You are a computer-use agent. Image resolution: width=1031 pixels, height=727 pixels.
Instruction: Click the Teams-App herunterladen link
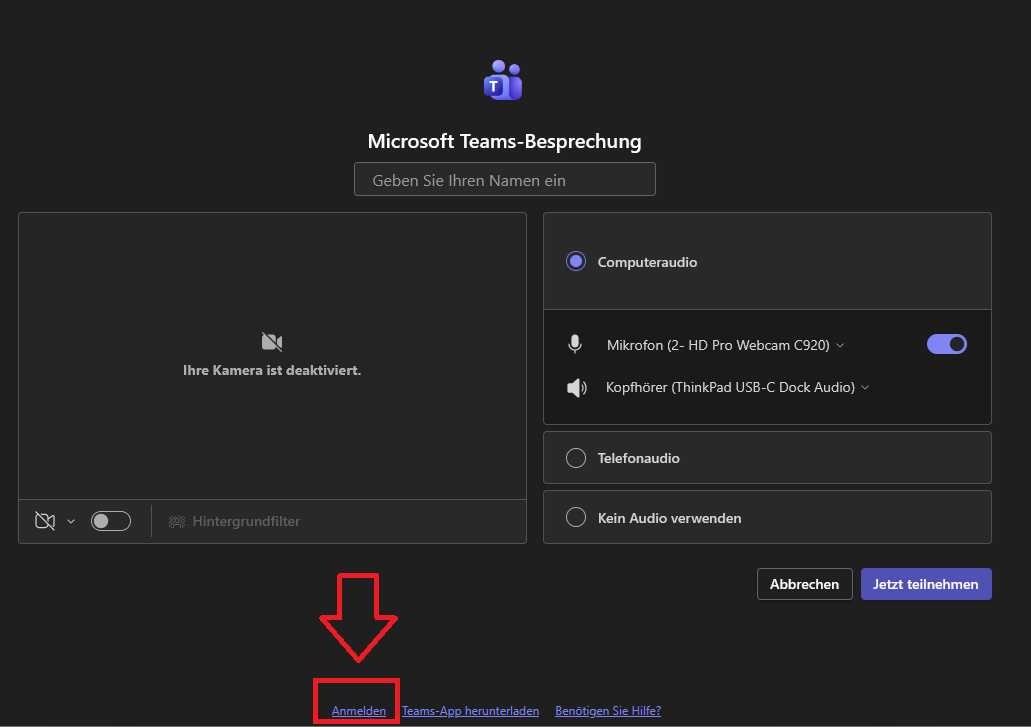[x=470, y=711]
